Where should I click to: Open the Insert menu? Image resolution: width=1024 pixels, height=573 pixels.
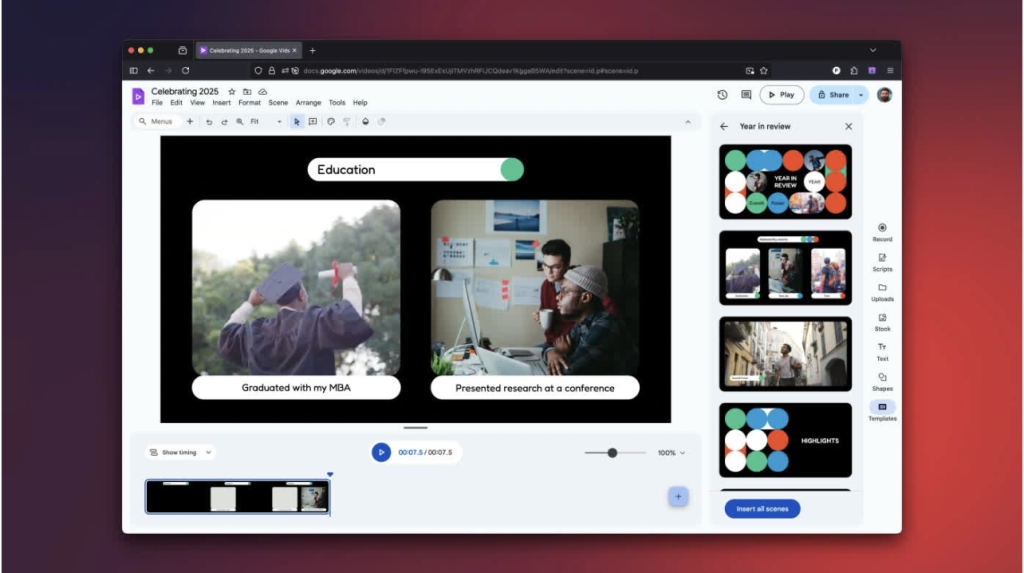click(x=221, y=103)
